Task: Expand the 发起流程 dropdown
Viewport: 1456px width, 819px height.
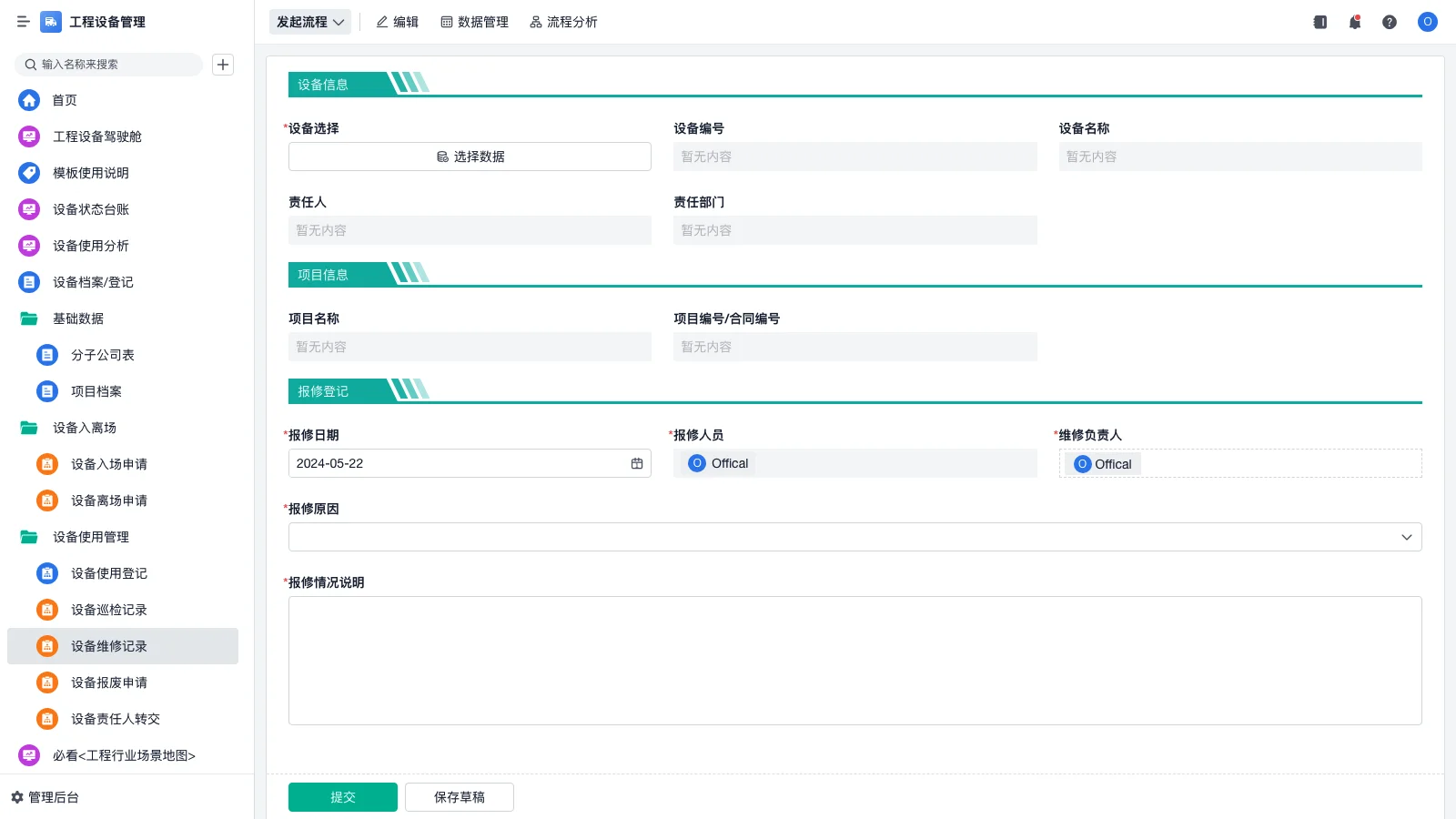Action: [x=310, y=22]
